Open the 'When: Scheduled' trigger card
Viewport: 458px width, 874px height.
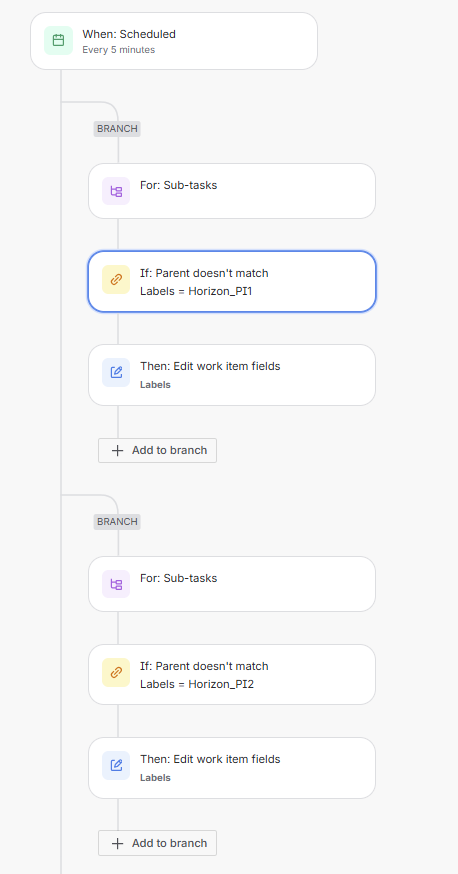coord(174,41)
